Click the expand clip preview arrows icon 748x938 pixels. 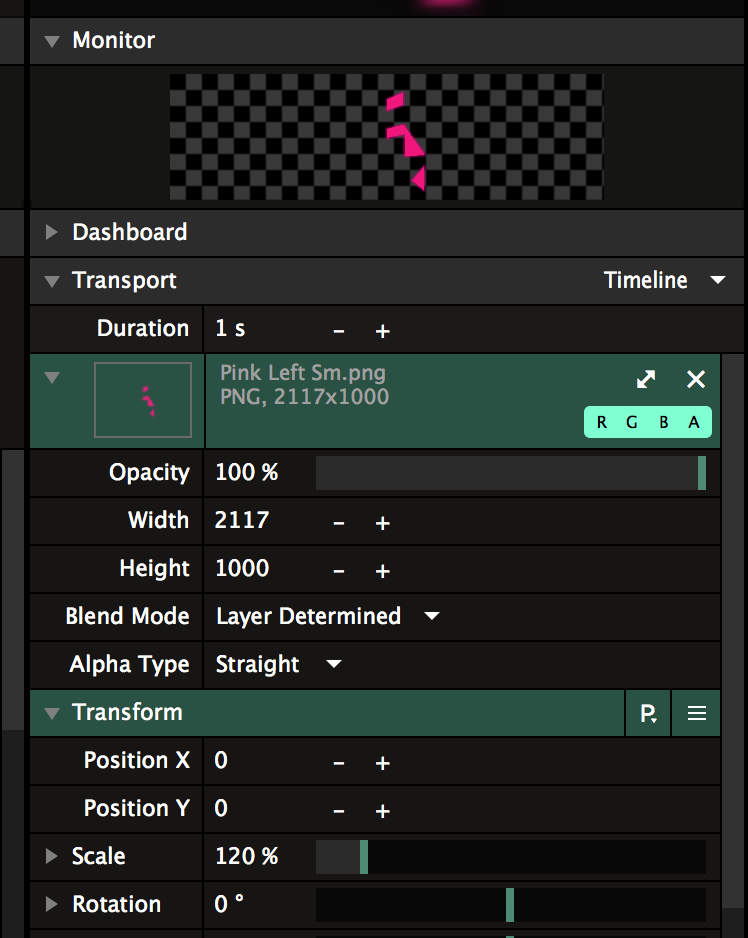[647, 379]
